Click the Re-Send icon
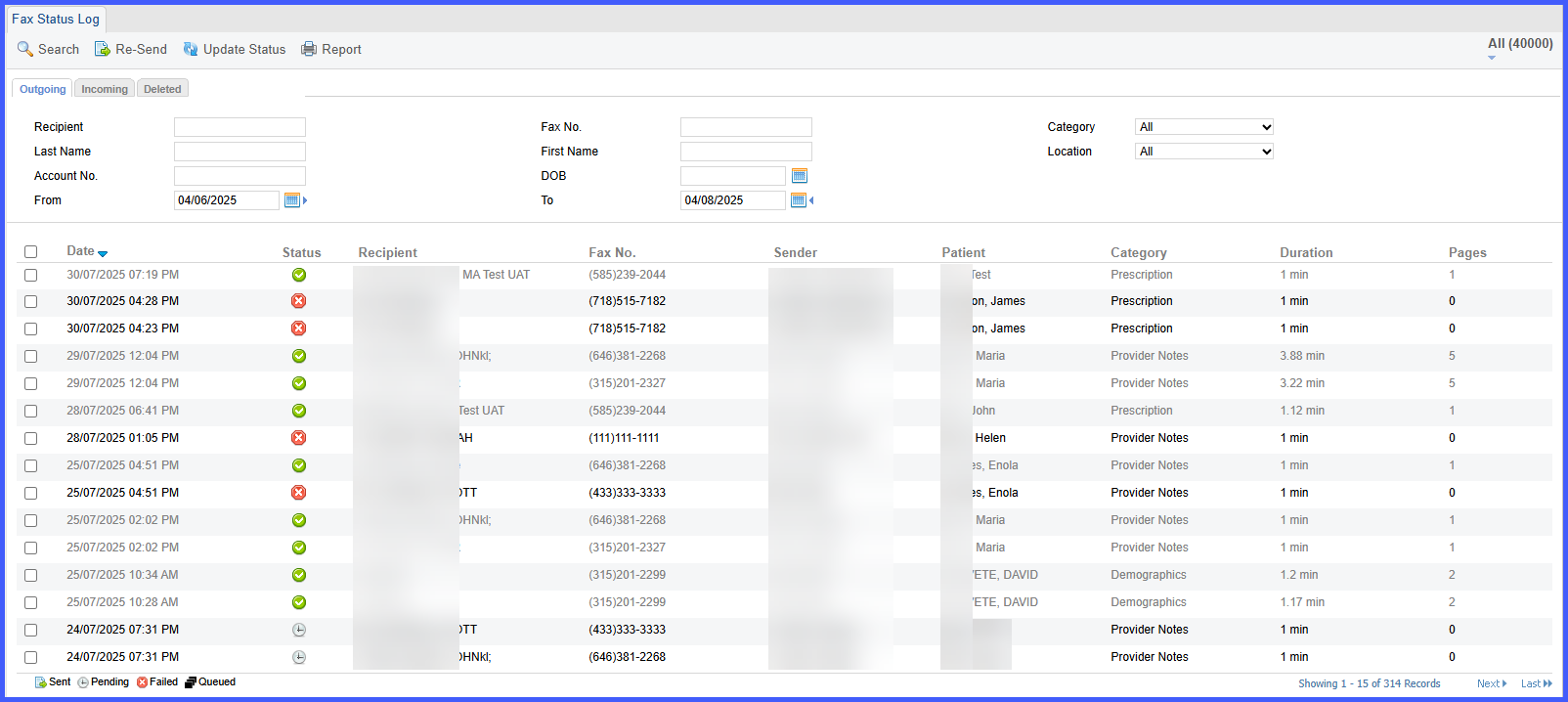The height and width of the screenshot is (702, 1568). tap(102, 49)
